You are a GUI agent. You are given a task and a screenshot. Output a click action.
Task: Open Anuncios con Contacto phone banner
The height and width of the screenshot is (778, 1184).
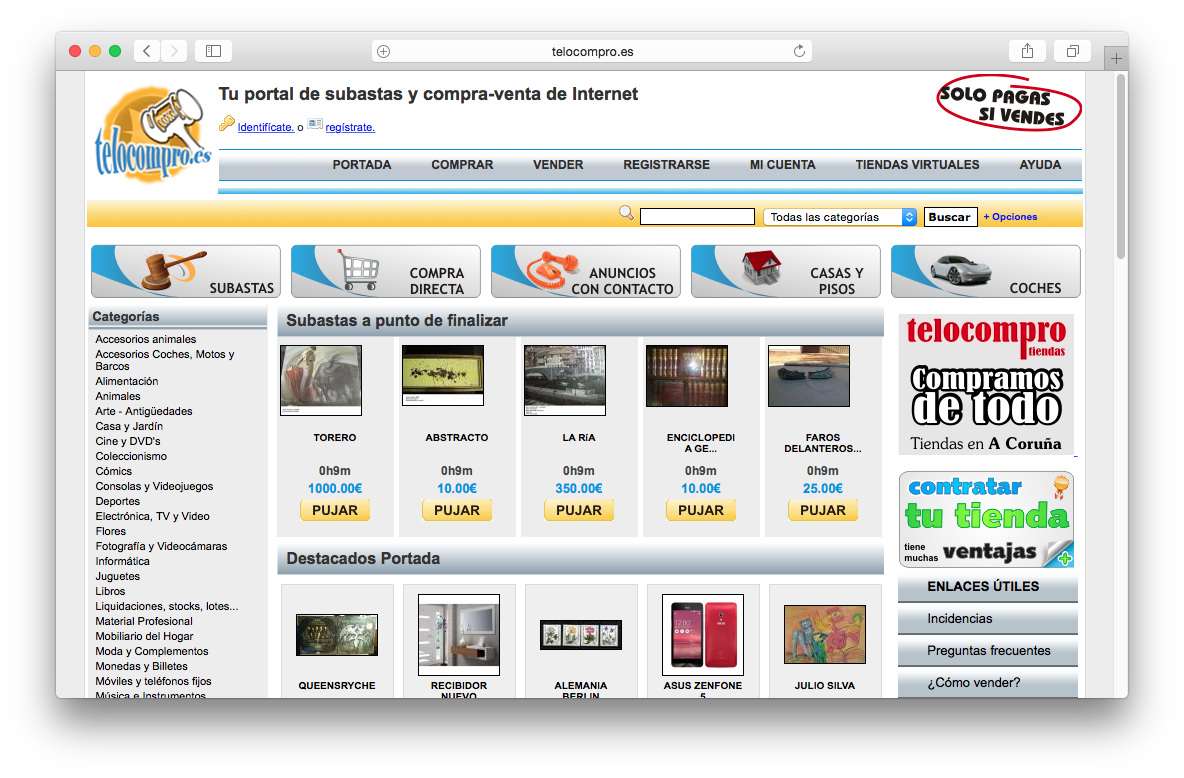tap(586, 271)
